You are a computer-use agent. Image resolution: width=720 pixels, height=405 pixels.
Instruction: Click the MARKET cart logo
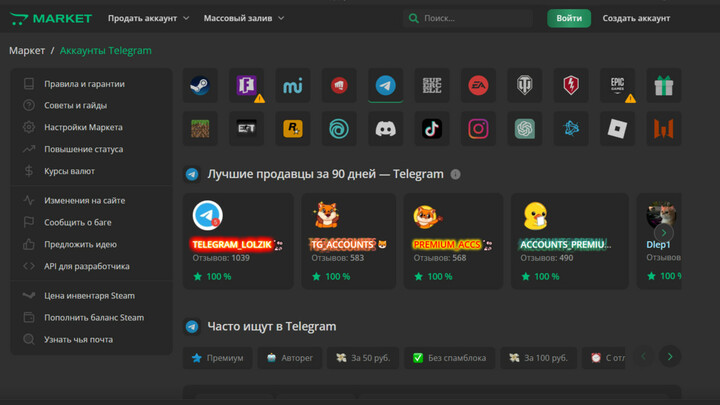click(x=51, y=18)
